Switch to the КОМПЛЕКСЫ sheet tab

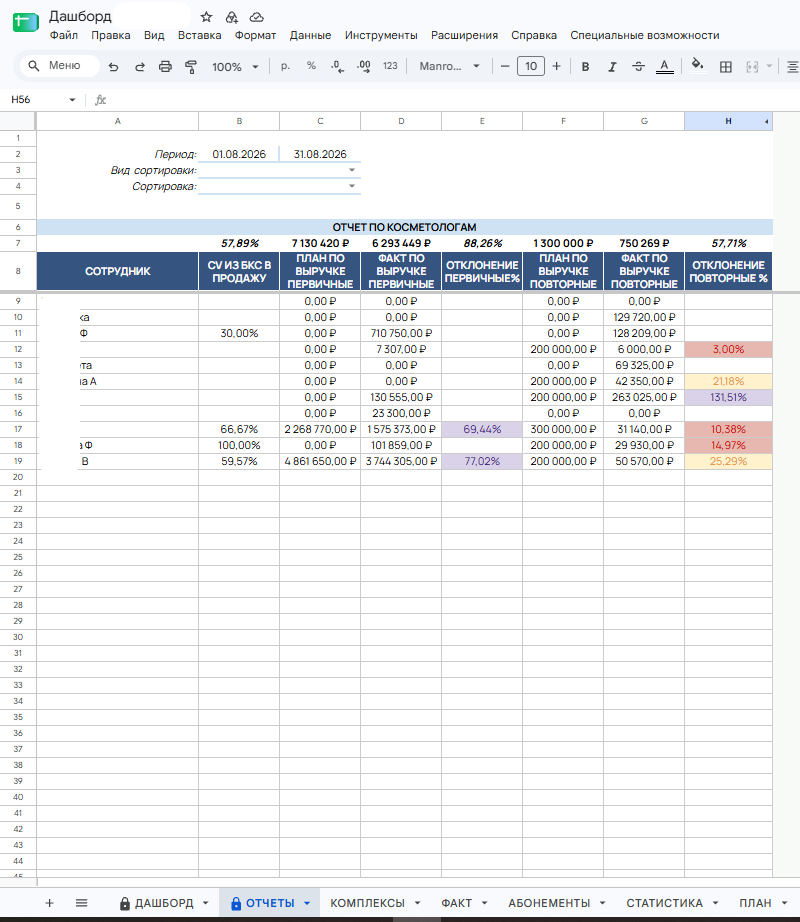(x=367, y=903)
